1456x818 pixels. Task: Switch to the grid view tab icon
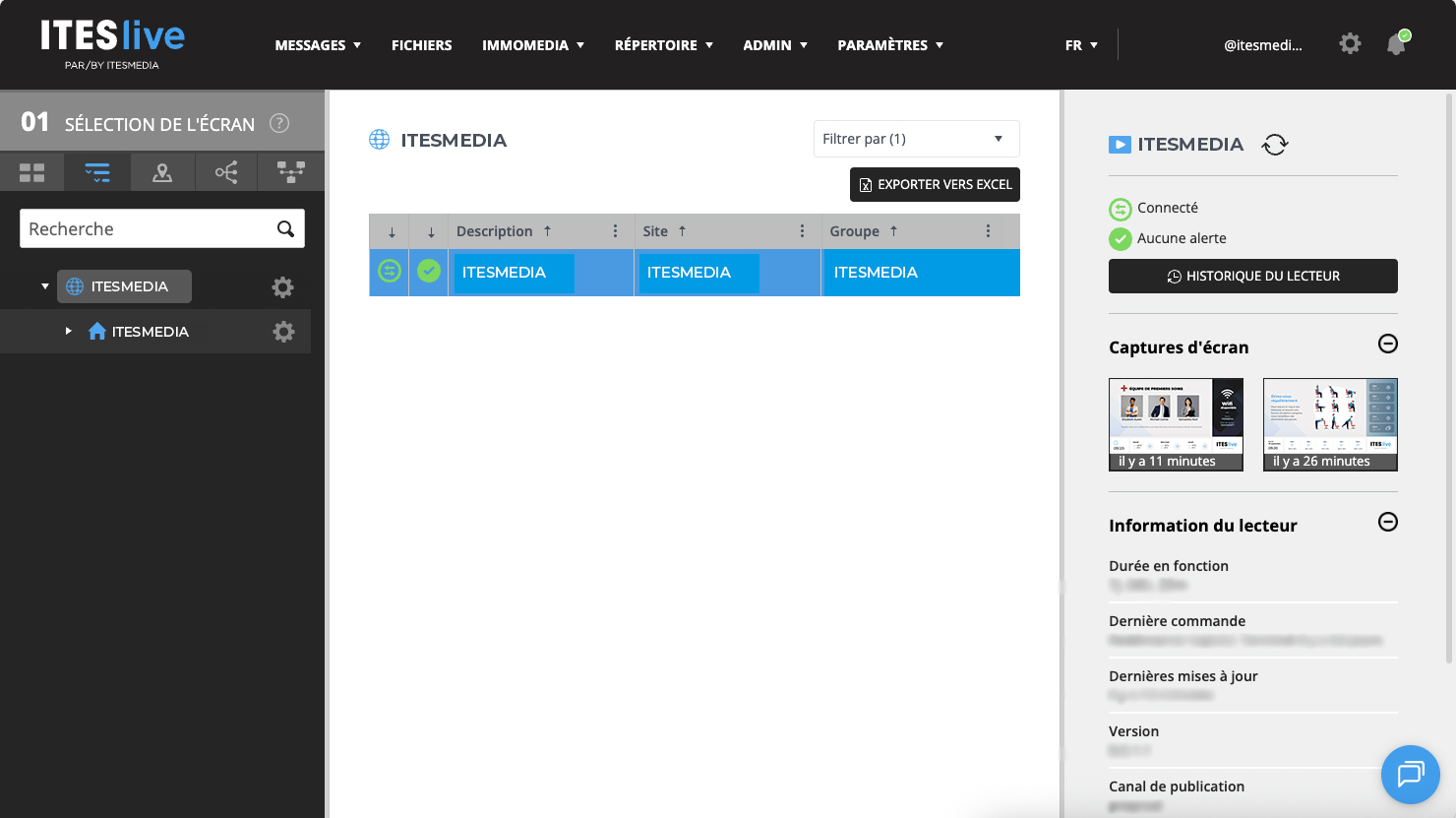(x=31, y=173)
